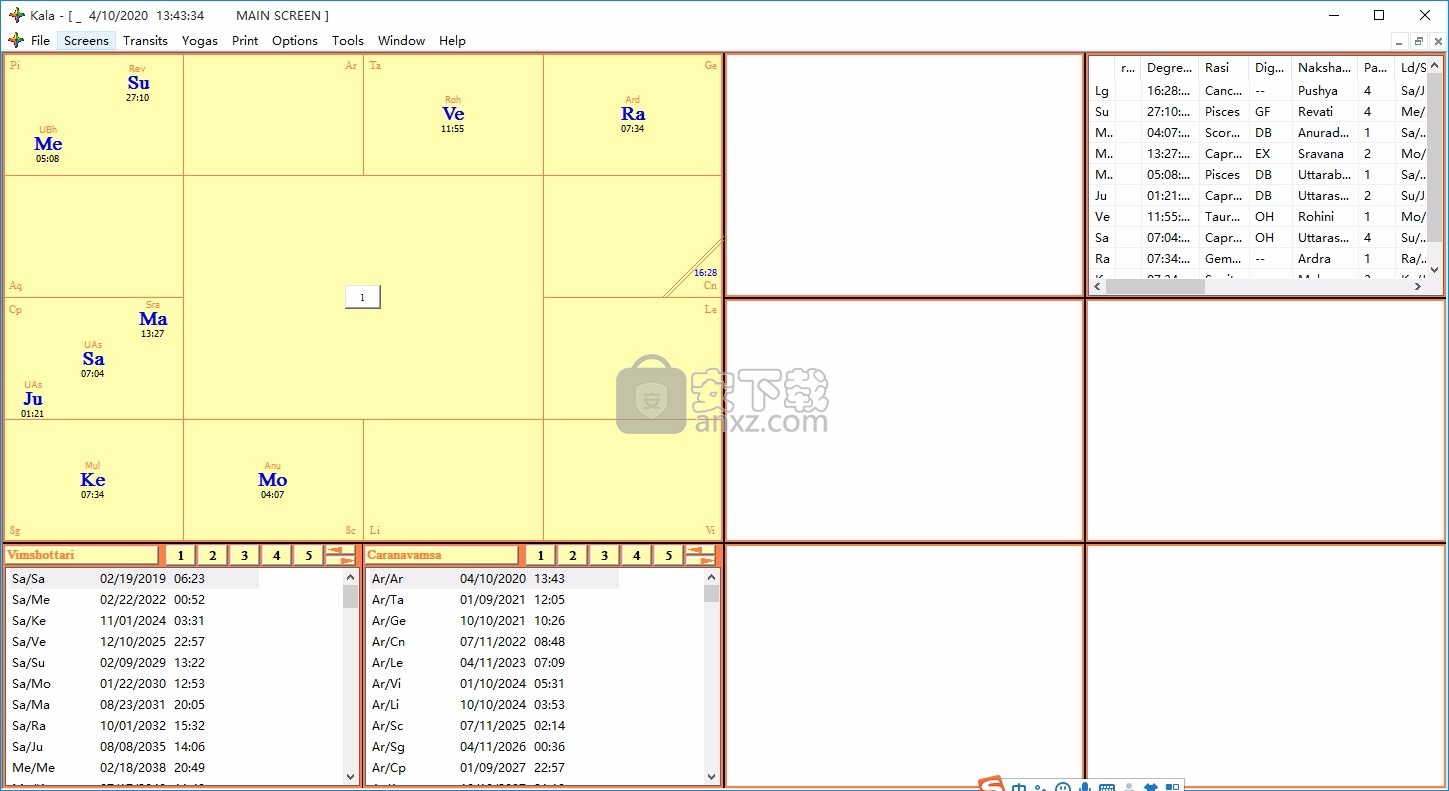
Task: Select the Lg row in planet table
Action: (x=1260, y=91)
